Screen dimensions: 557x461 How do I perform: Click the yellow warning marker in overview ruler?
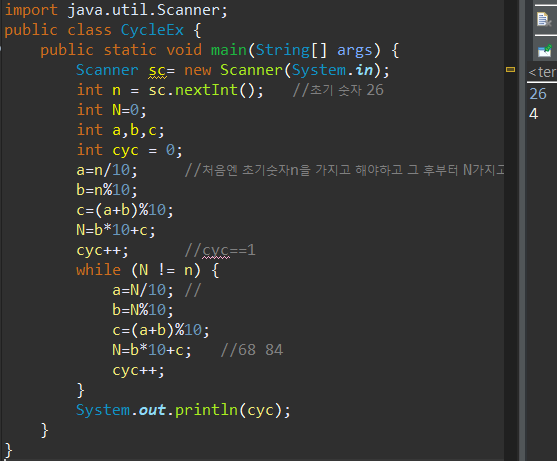click(x=510, y=70)
